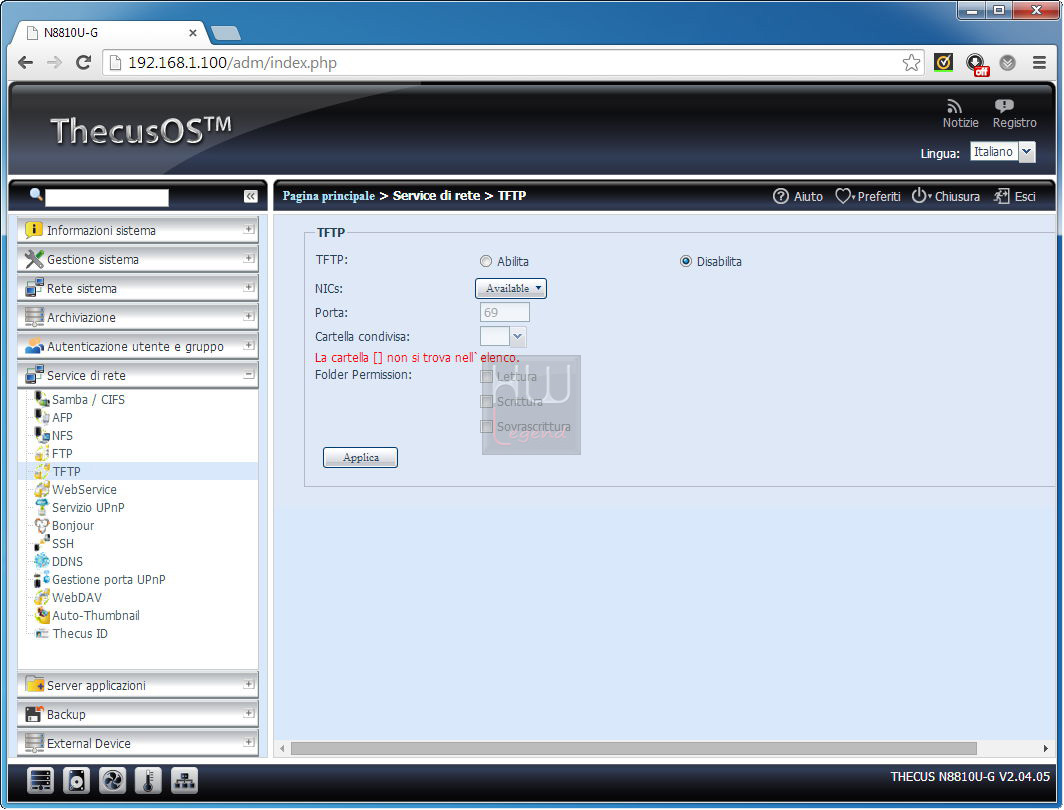Go to Pagina principale breadcrumb link
Image resolution: width=1064 pixels, height=810 pixels.
click(328, 196)
